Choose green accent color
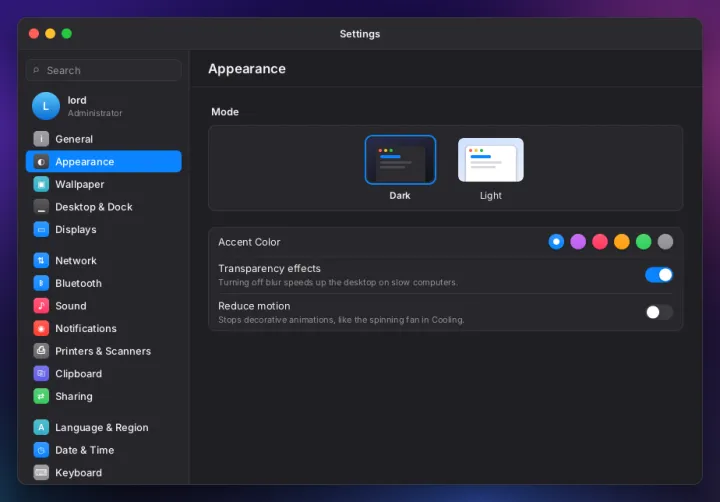 pos(643,242)
